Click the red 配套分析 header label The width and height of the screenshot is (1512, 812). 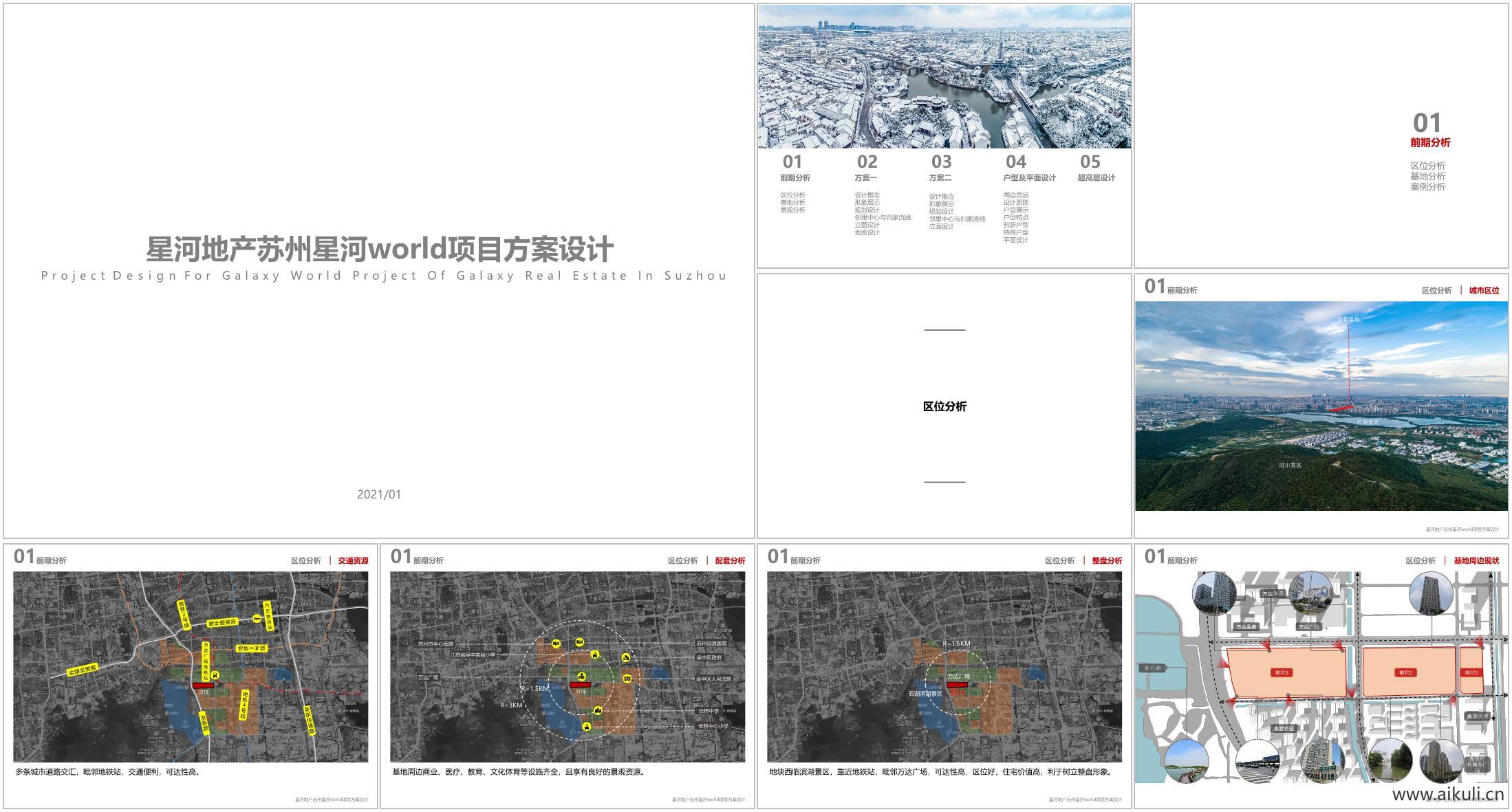point(730,560)
